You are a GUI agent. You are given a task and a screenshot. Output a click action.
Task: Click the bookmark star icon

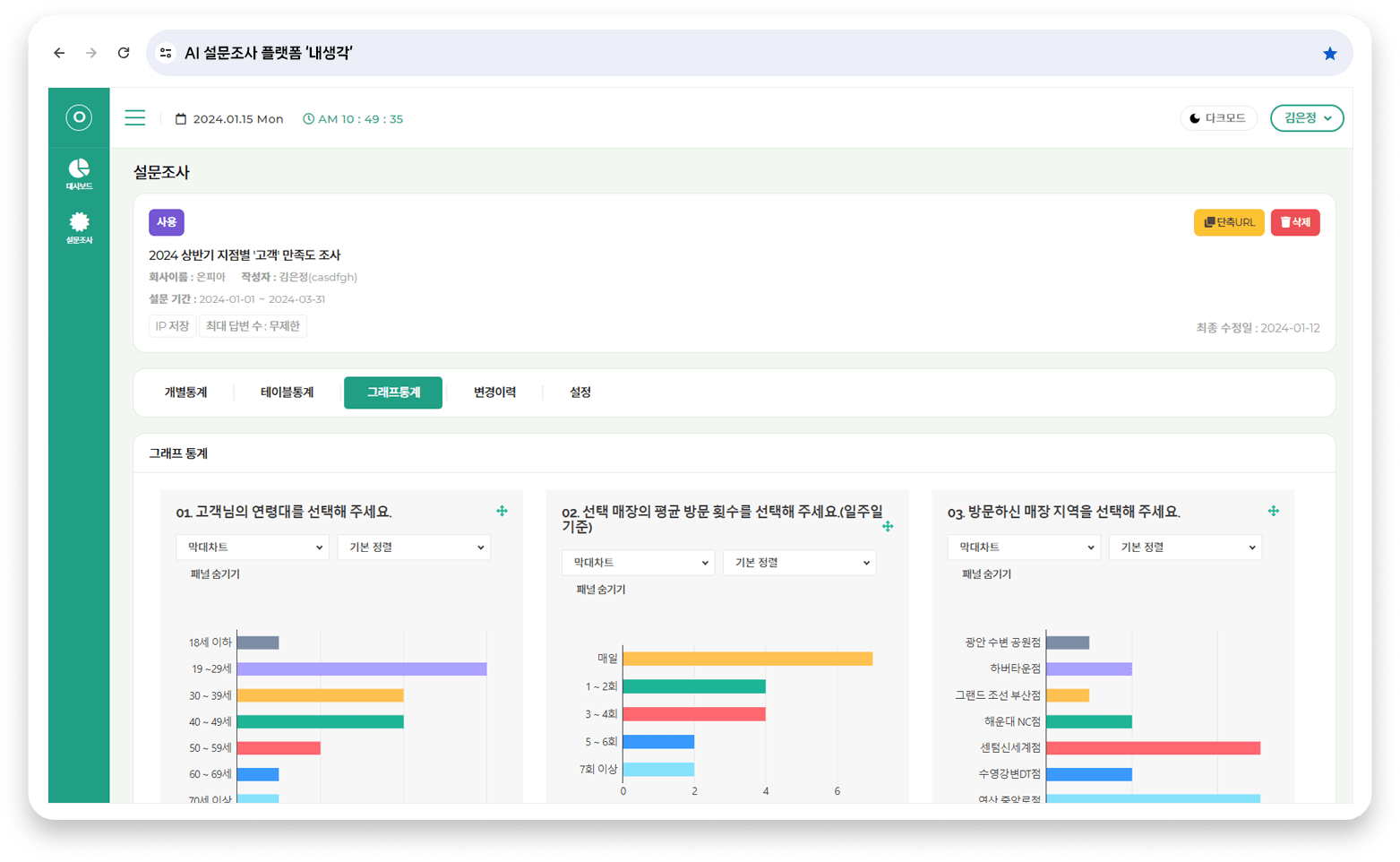tap(1329, 54)
